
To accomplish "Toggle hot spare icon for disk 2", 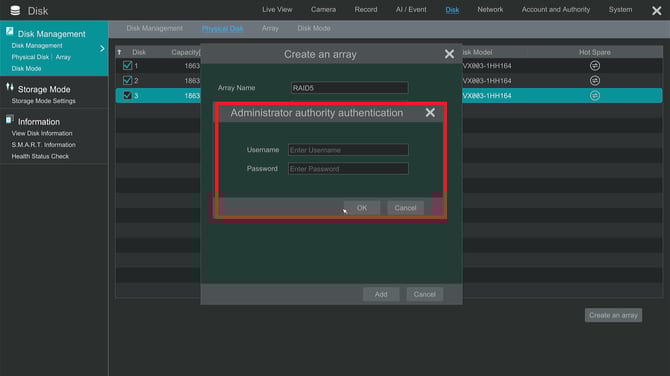I will tap(594, 80).
